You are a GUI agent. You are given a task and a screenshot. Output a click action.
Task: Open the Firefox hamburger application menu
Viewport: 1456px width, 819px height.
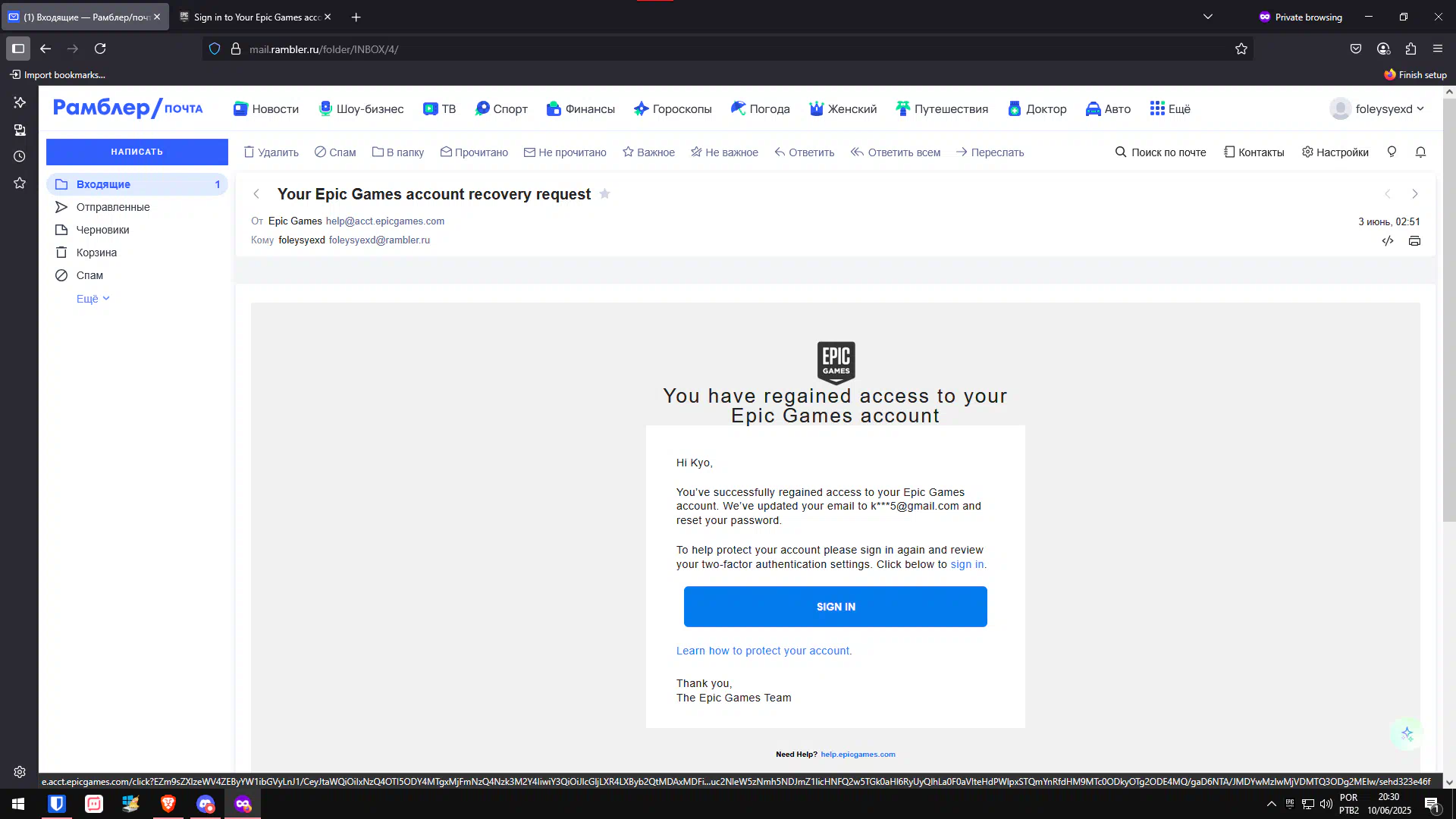point(1438,49)
